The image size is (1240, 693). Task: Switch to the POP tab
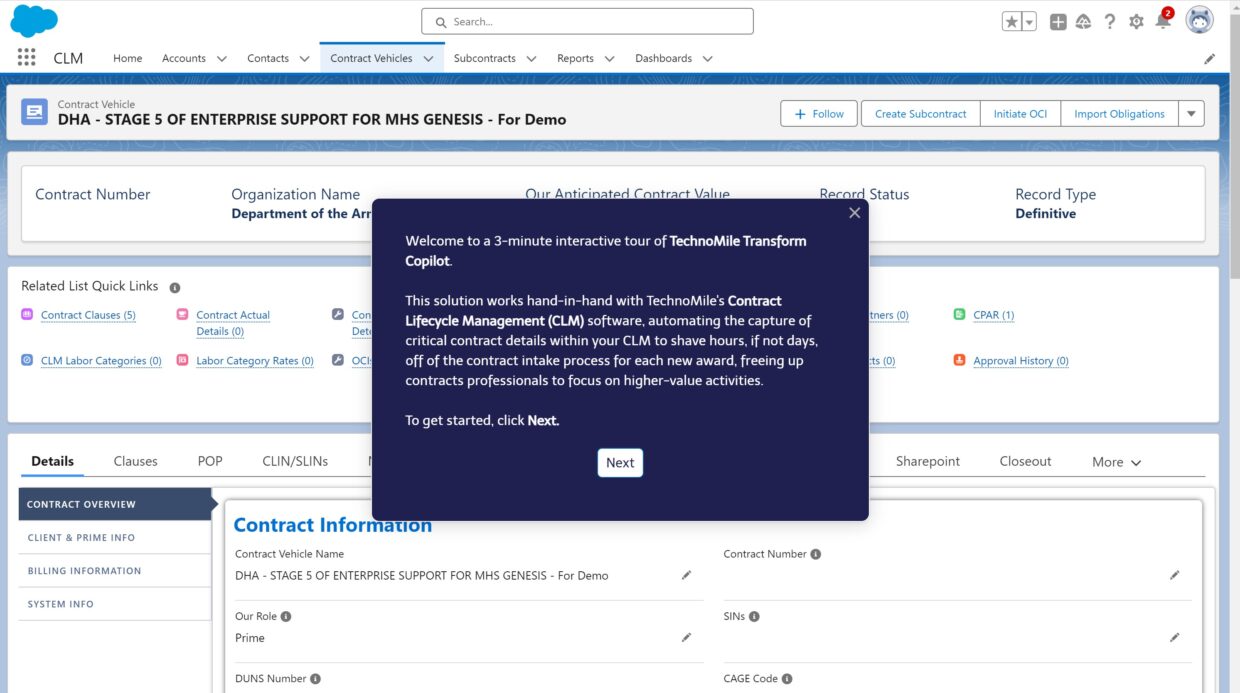210,461
